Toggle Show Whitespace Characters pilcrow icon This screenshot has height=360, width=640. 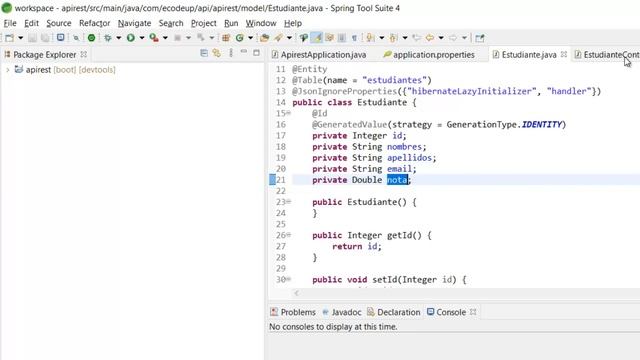(354, 38)
